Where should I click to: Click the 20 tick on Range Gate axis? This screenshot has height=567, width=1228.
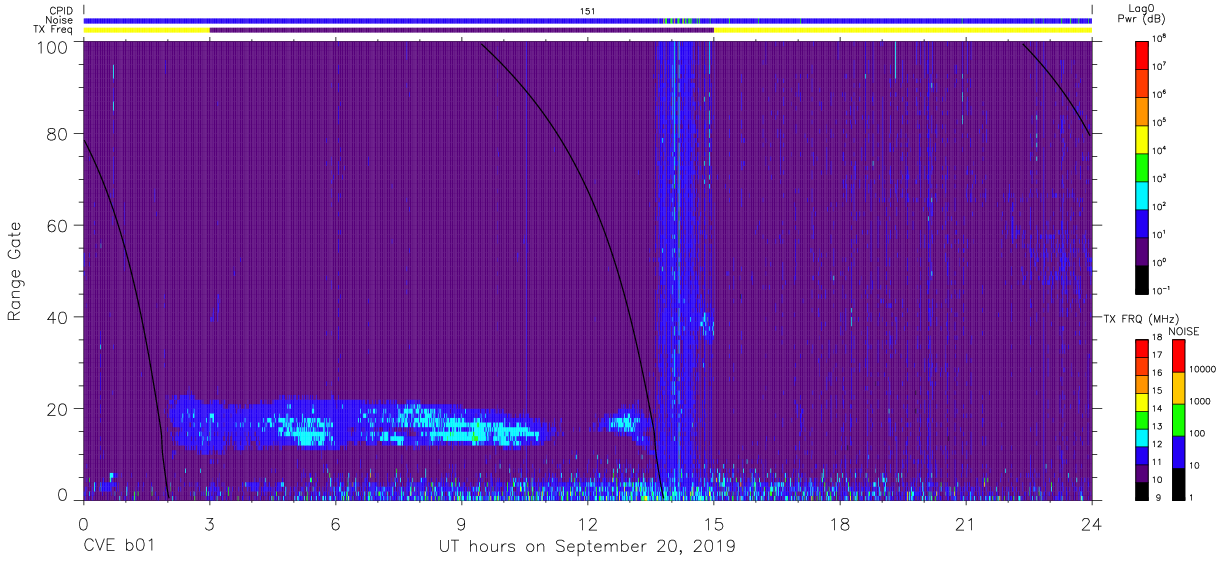click(60, 409)
